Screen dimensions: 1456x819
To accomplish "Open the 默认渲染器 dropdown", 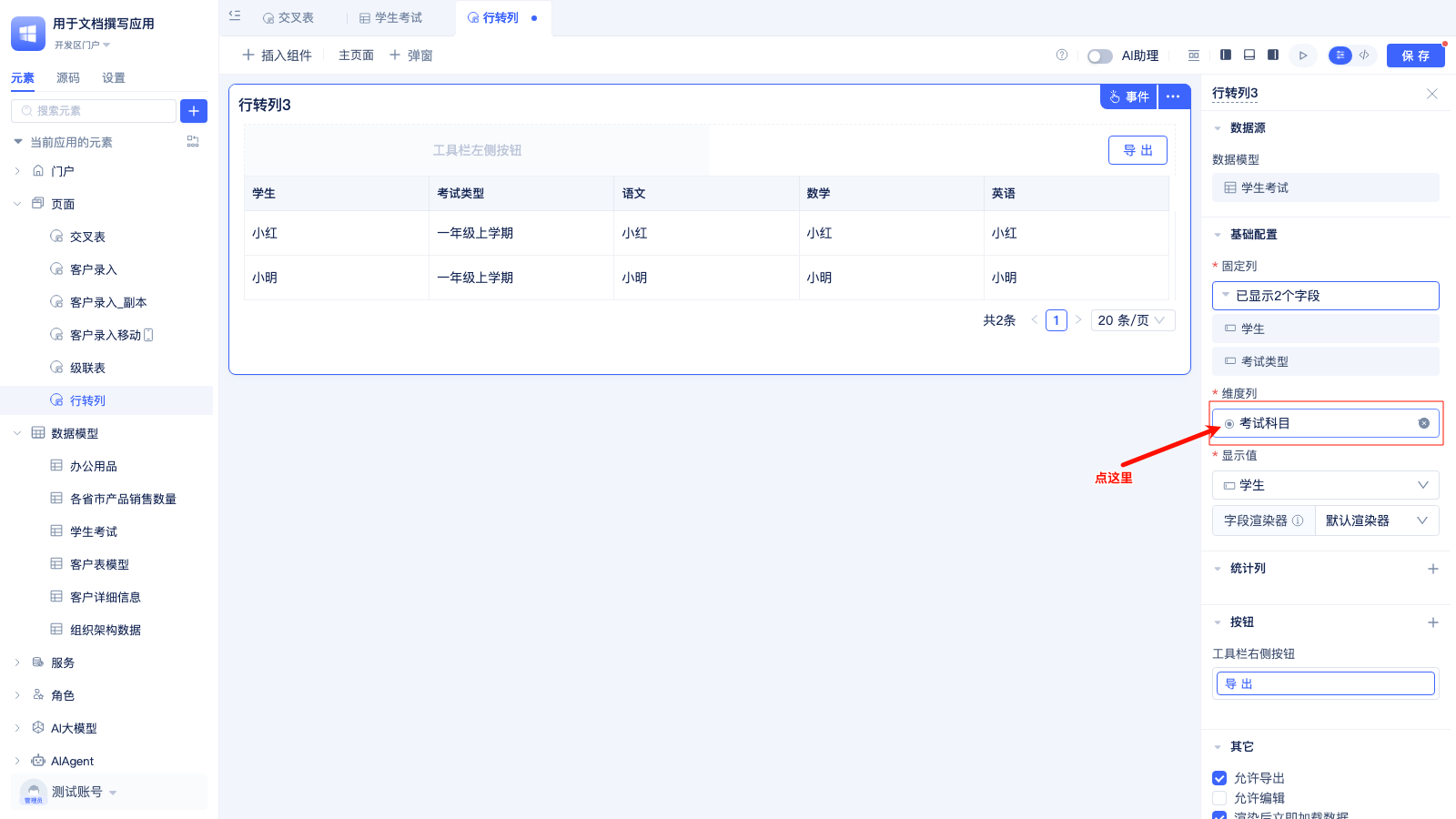I will [x=1377, y=521].
